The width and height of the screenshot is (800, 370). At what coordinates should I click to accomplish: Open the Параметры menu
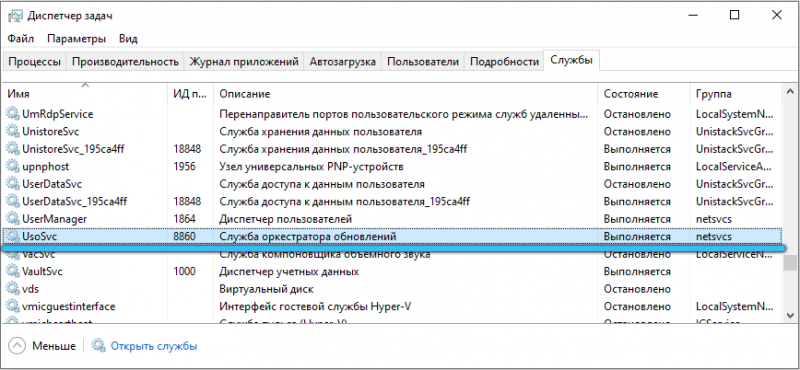77,39
